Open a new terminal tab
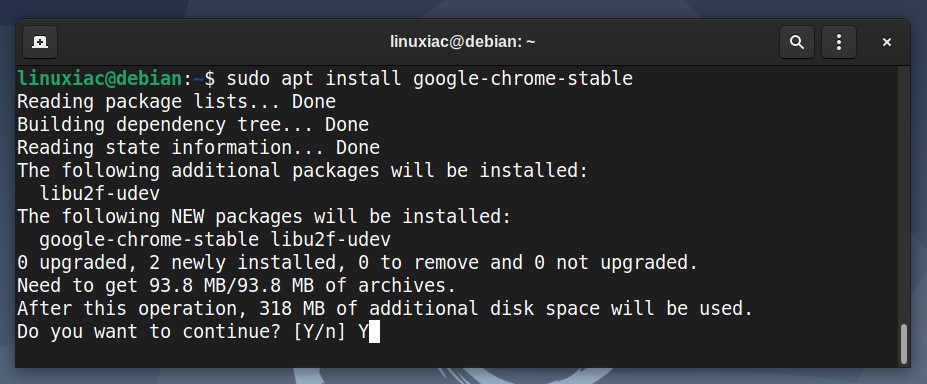This screenshot has width=927, height=384. coord(40,42)
